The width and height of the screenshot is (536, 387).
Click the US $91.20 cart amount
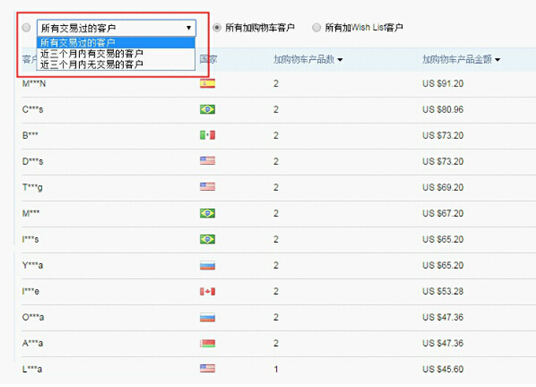(443, 84)
